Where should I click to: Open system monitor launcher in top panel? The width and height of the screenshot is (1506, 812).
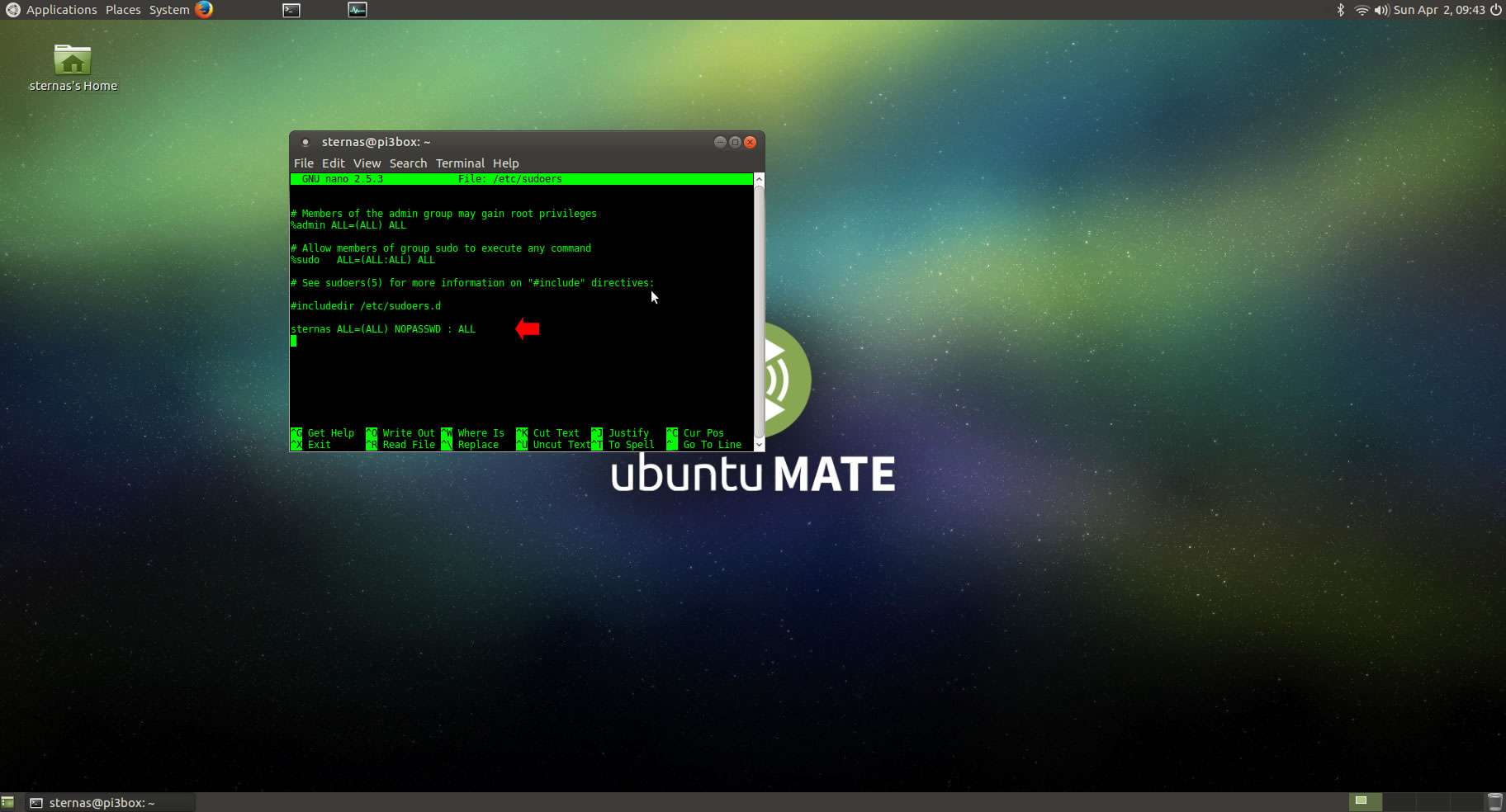click(358, 10)
